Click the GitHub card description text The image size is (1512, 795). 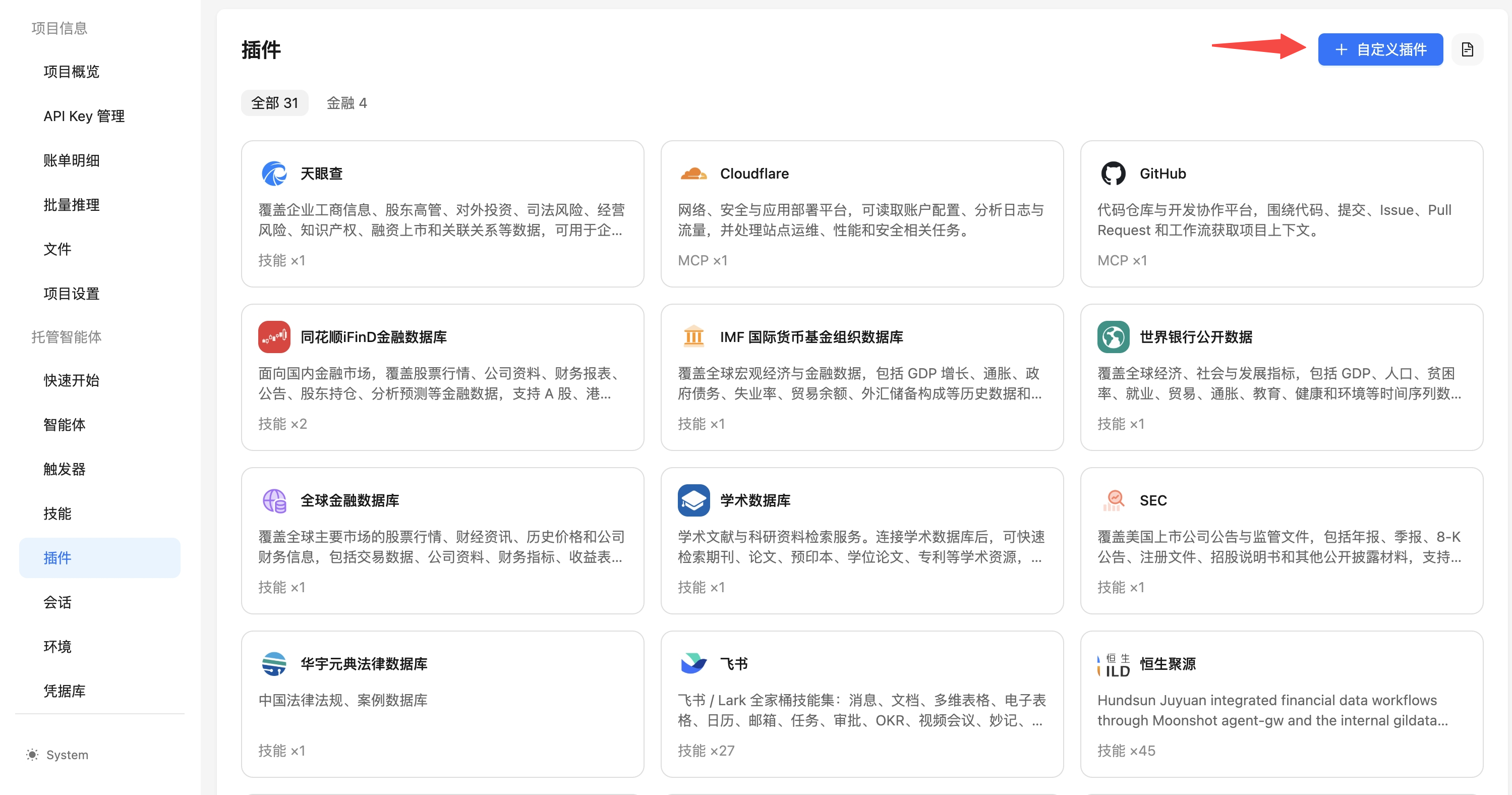point(1274,220)
